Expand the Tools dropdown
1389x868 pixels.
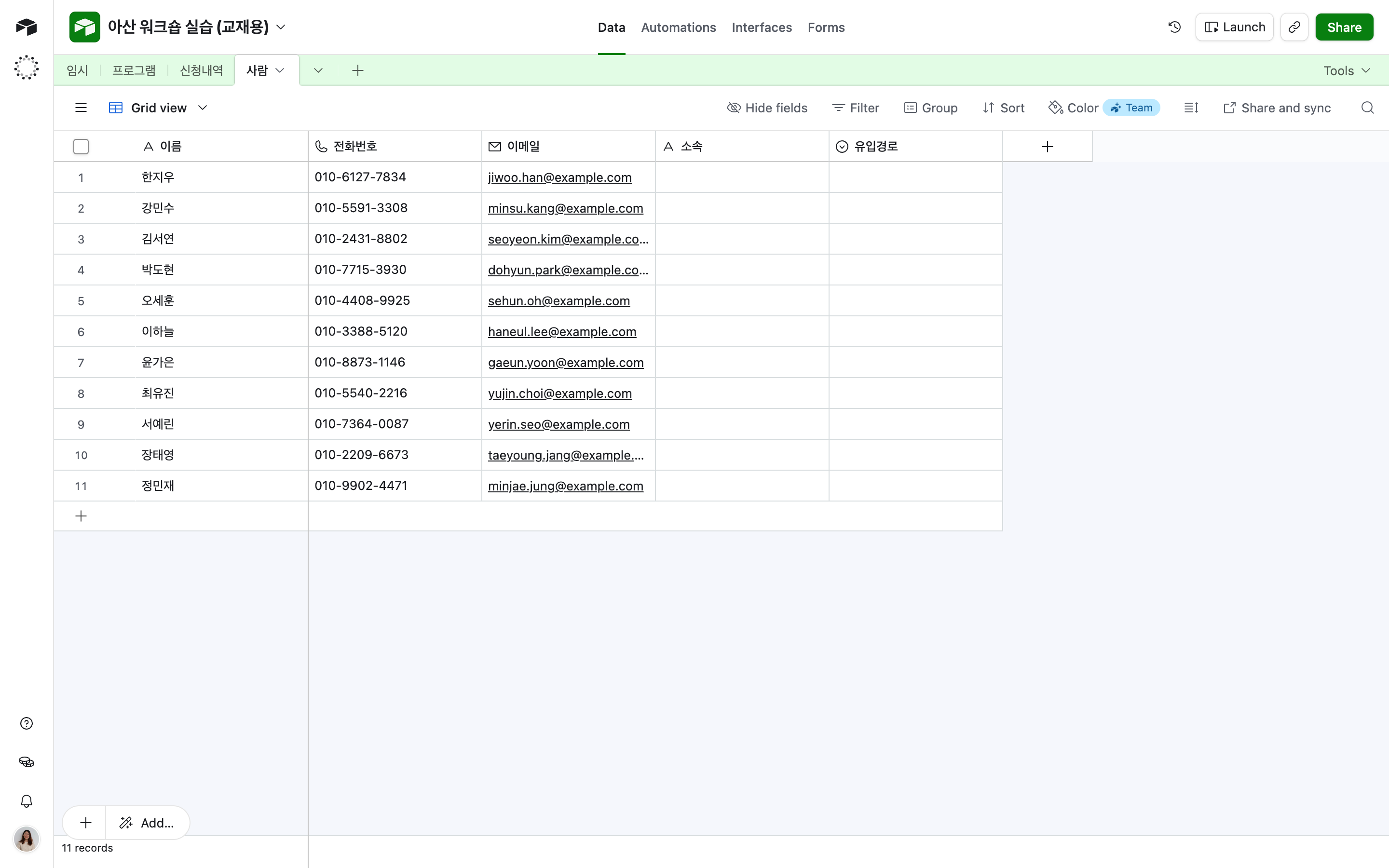[x=1347, y=70]
